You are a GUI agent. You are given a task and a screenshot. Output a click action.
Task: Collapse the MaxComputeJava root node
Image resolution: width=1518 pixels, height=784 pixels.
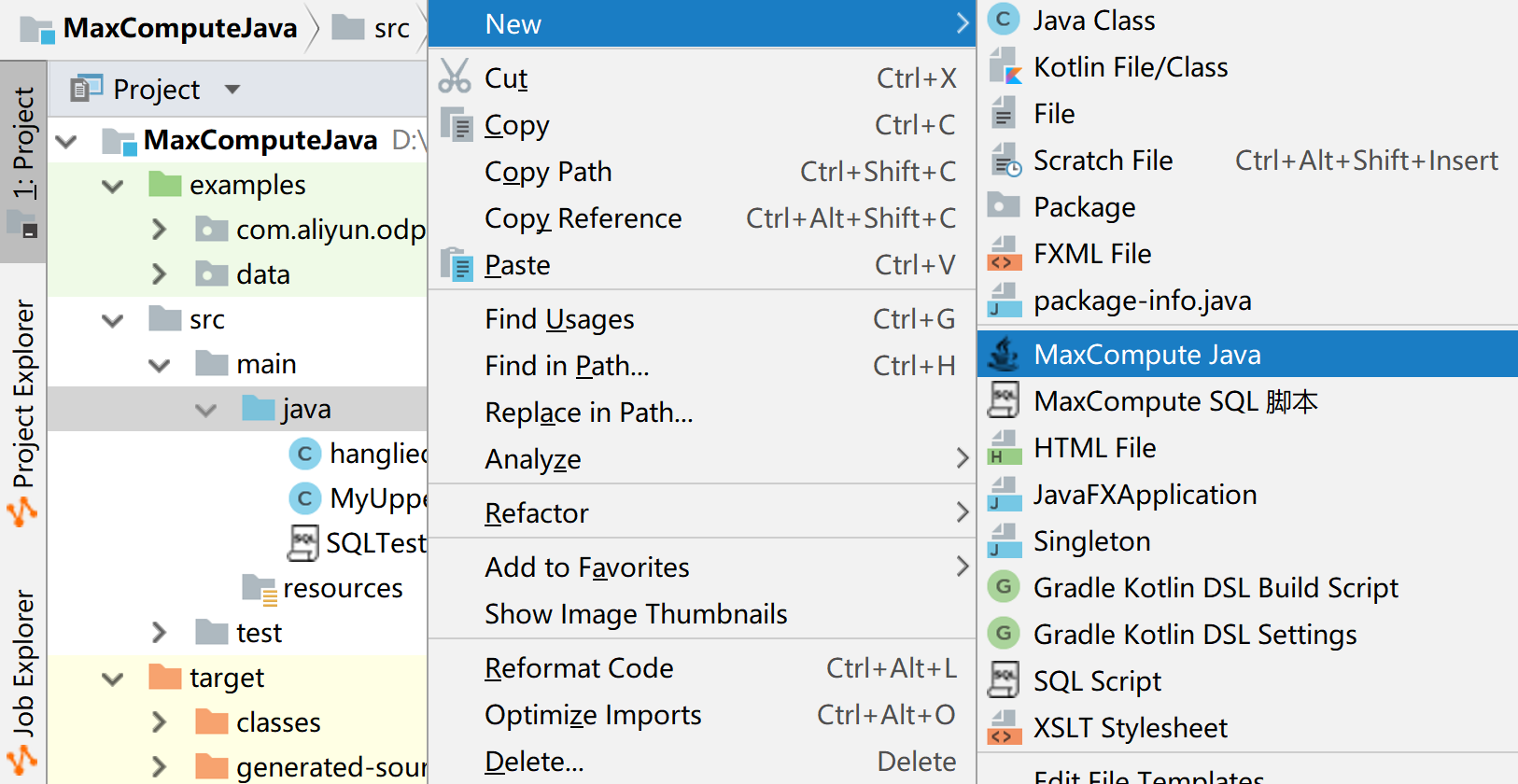[x=66, y=142]
